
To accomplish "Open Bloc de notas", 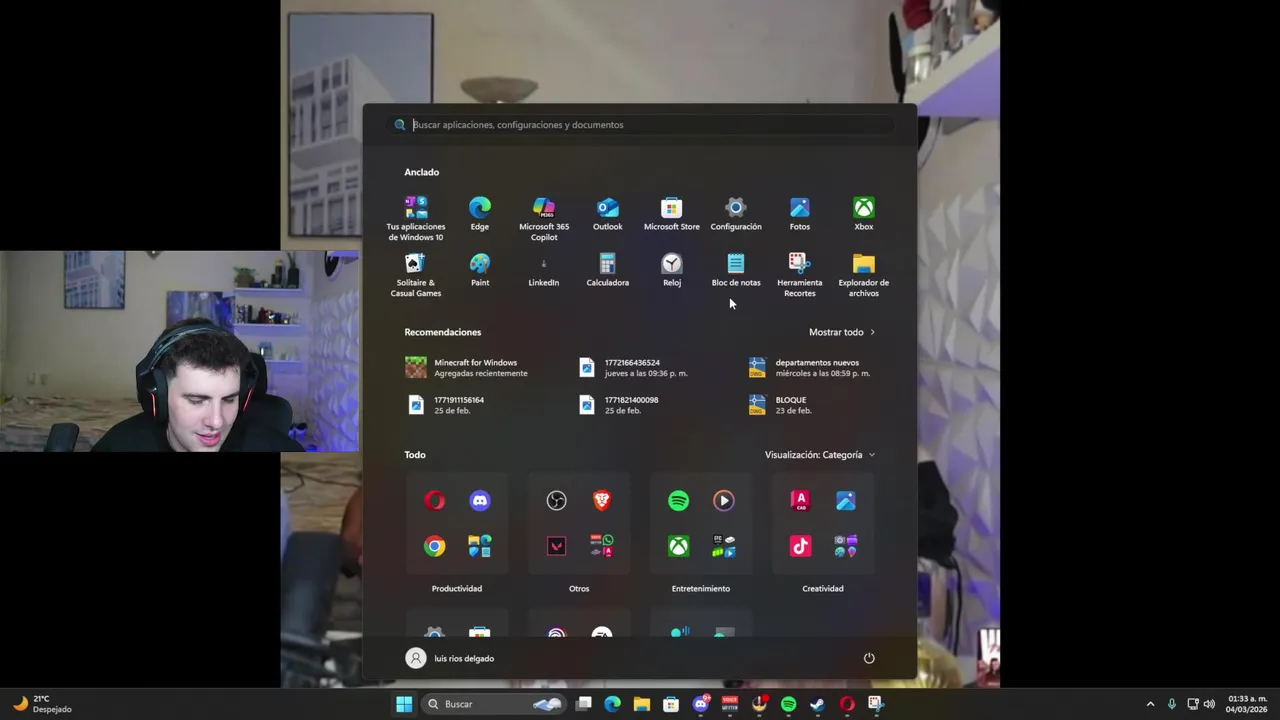I will 736,270.
